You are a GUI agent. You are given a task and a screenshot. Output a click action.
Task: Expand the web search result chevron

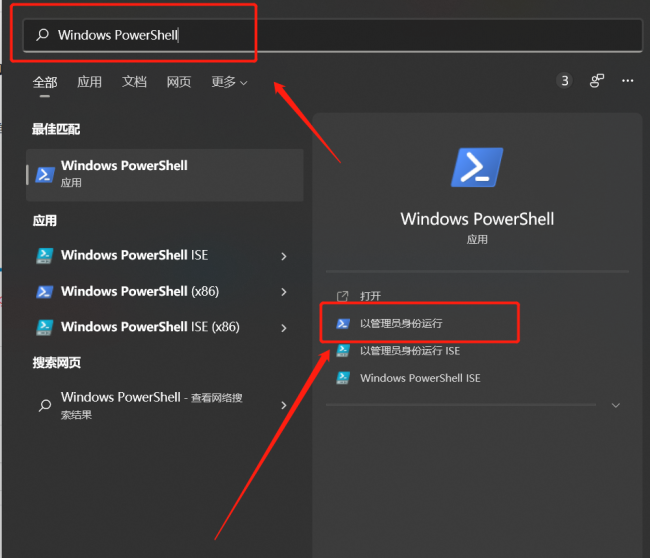coord(284,405)
